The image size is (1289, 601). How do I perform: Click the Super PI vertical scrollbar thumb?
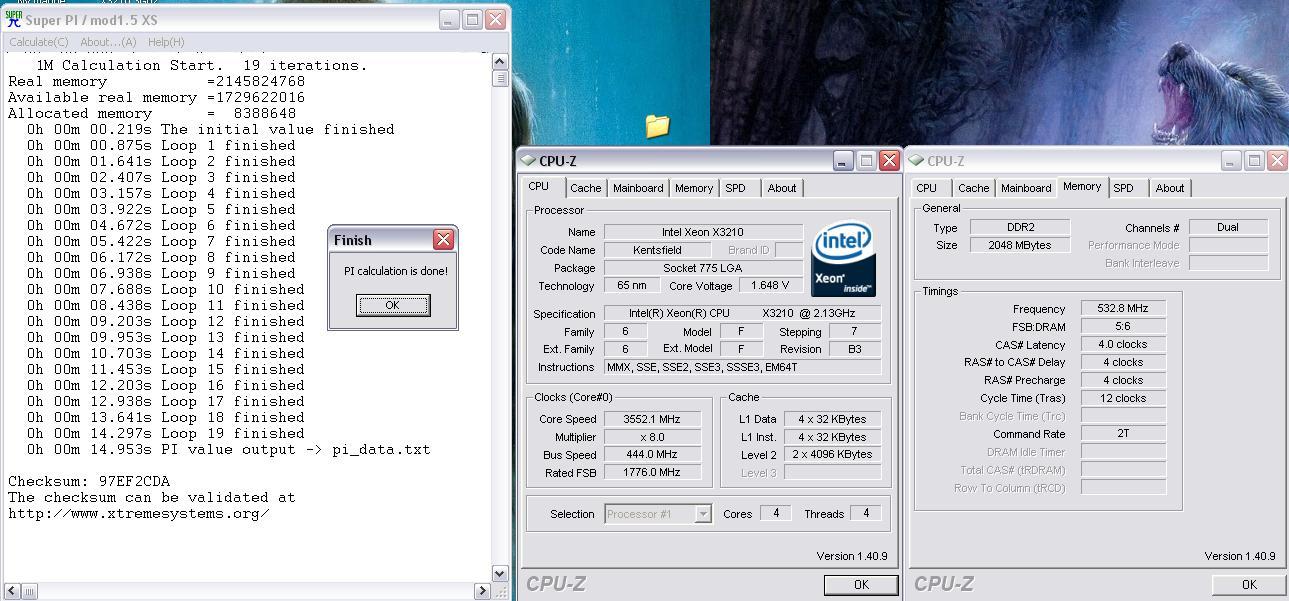click(501, 78)
